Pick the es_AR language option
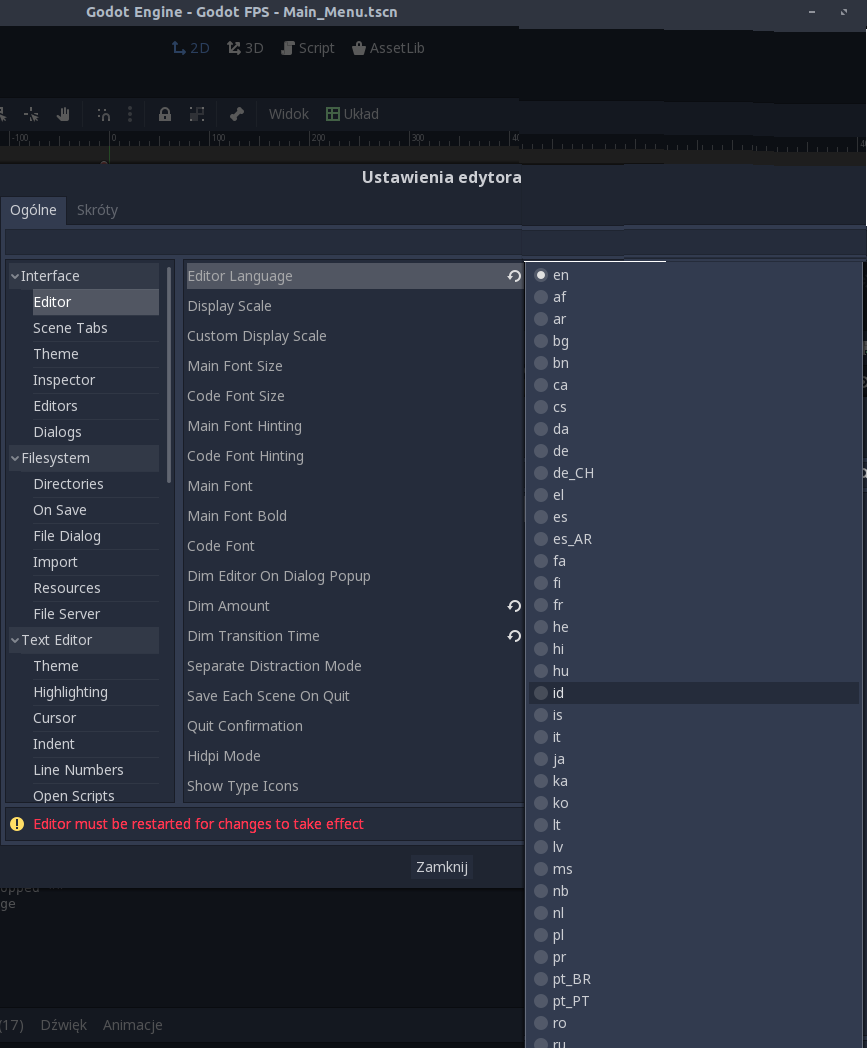The height and width of the screenshot is (1048, 867). [x=694, y=539]
